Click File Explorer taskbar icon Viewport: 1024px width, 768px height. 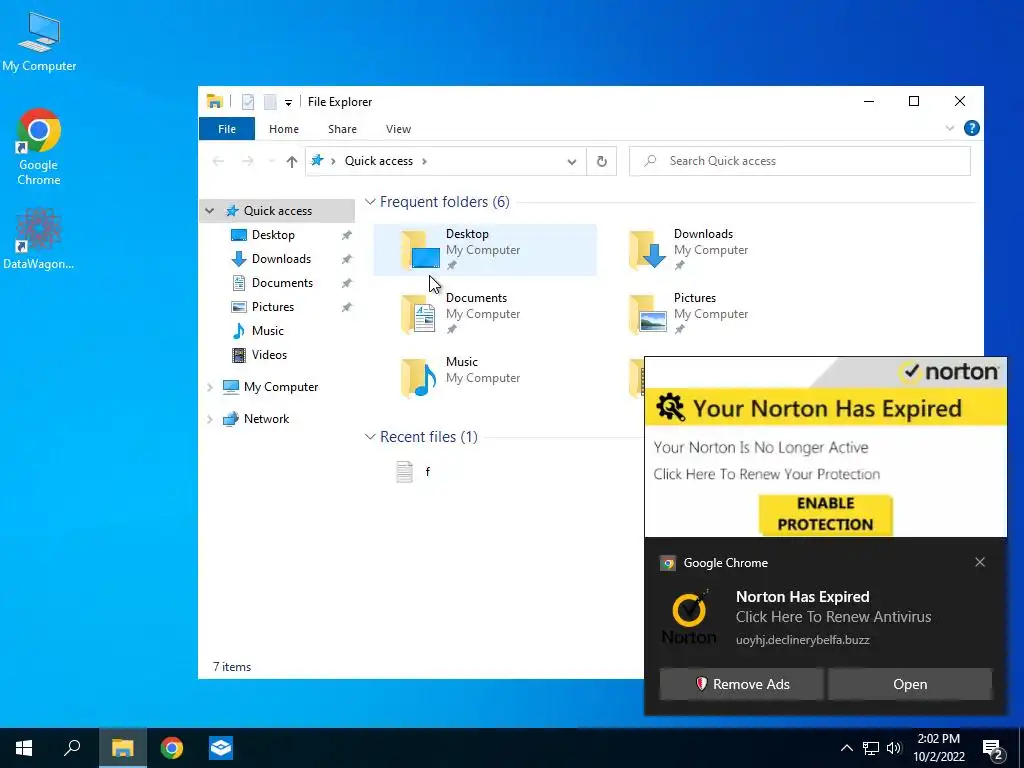[122, 748]
